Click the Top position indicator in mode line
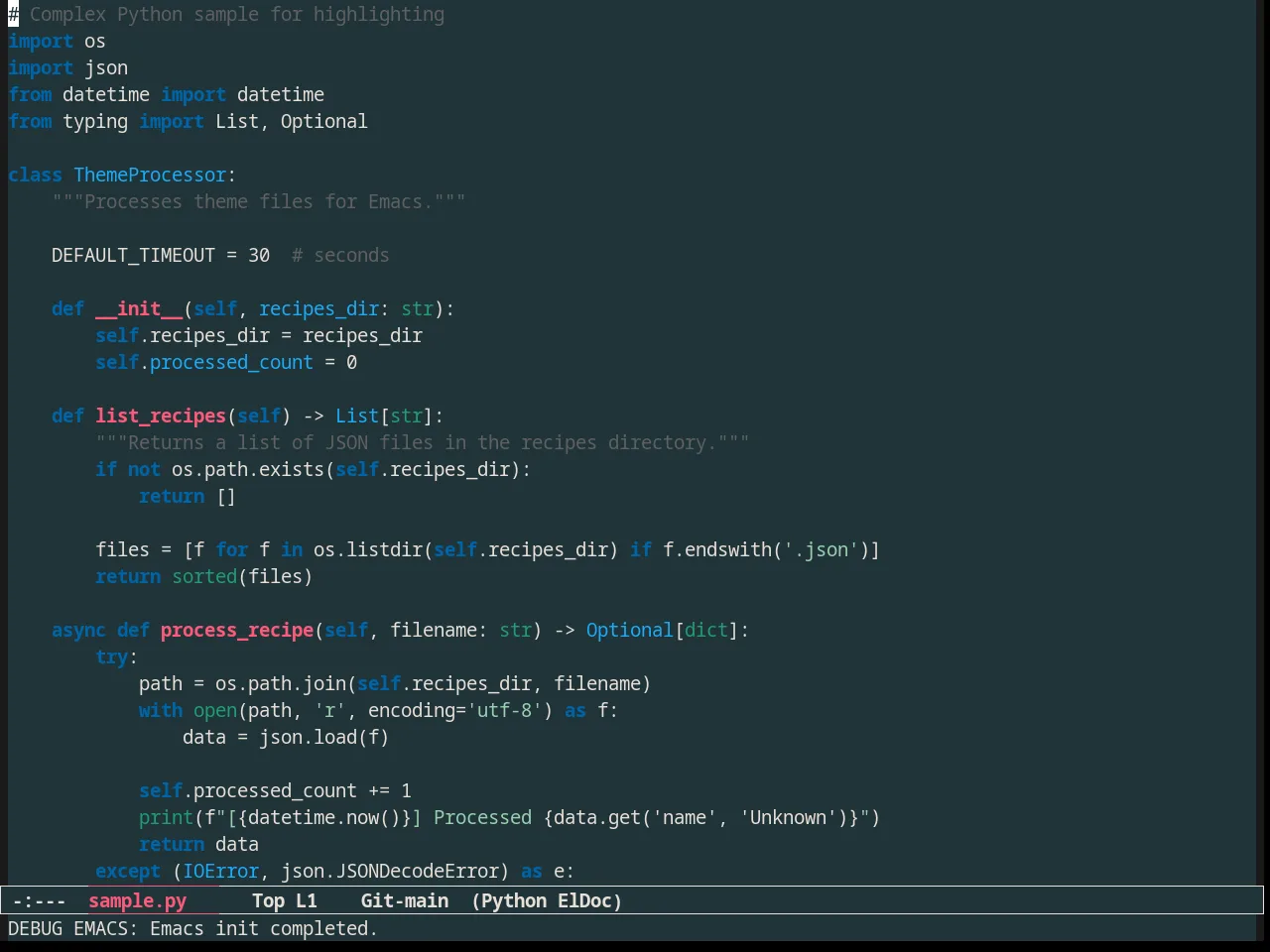Screen dimensions: 1270x952 pyautogui.click(x=268, y=900)
